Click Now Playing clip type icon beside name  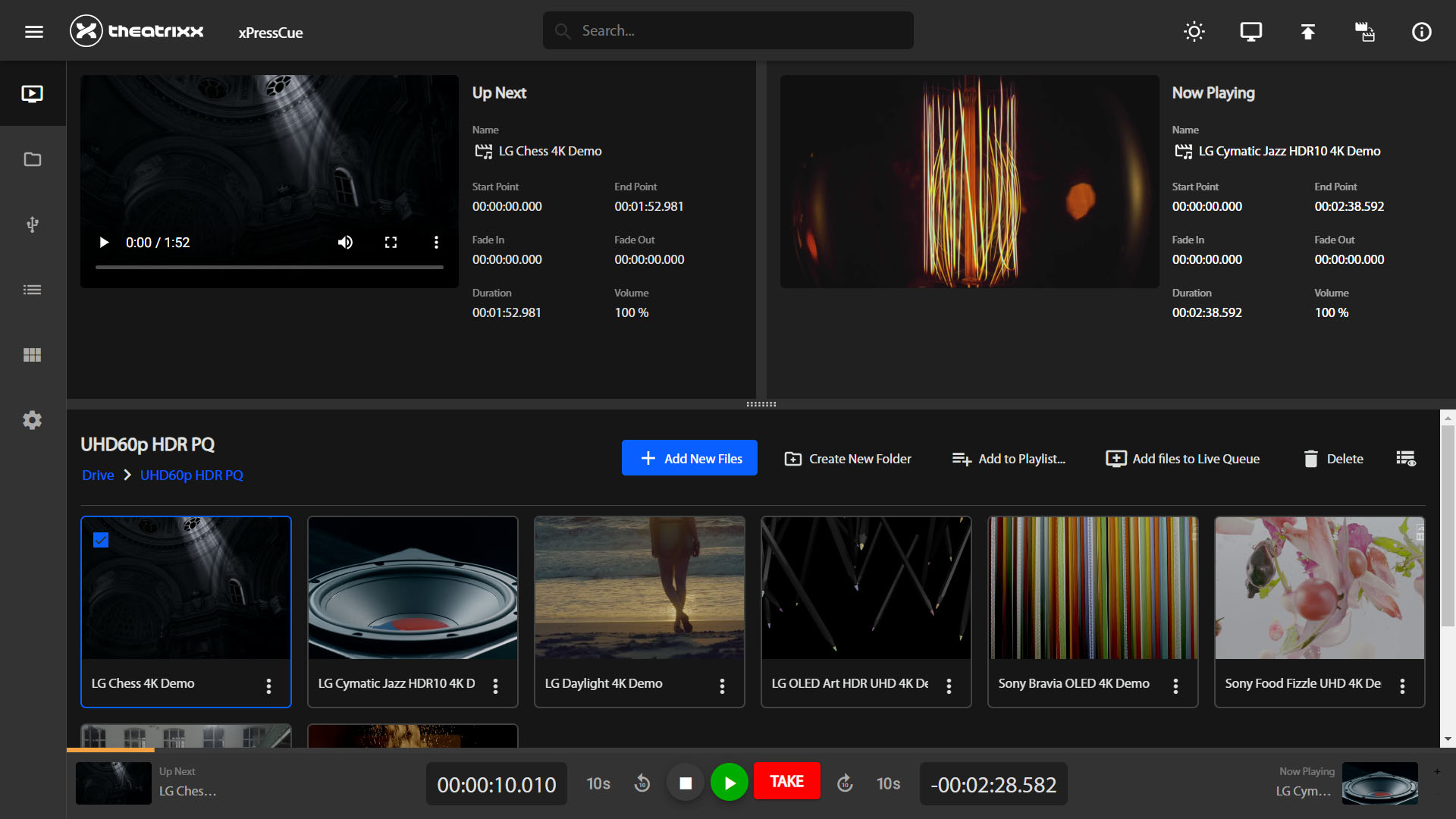click(1184, 152)
